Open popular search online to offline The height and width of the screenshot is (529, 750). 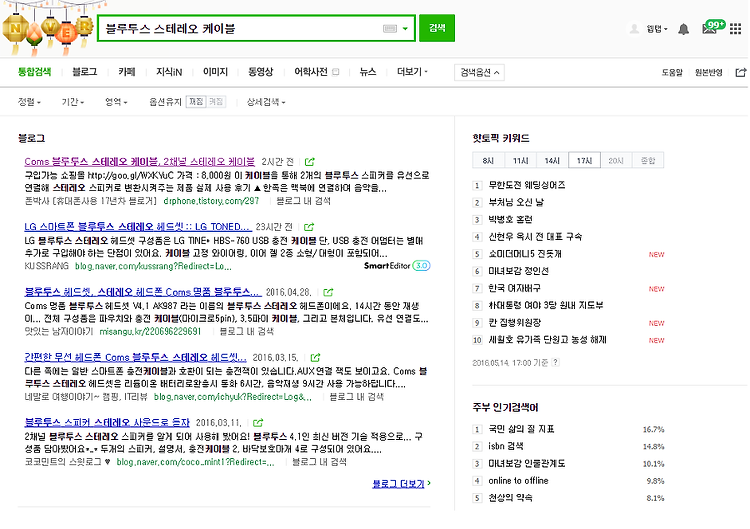518,481
